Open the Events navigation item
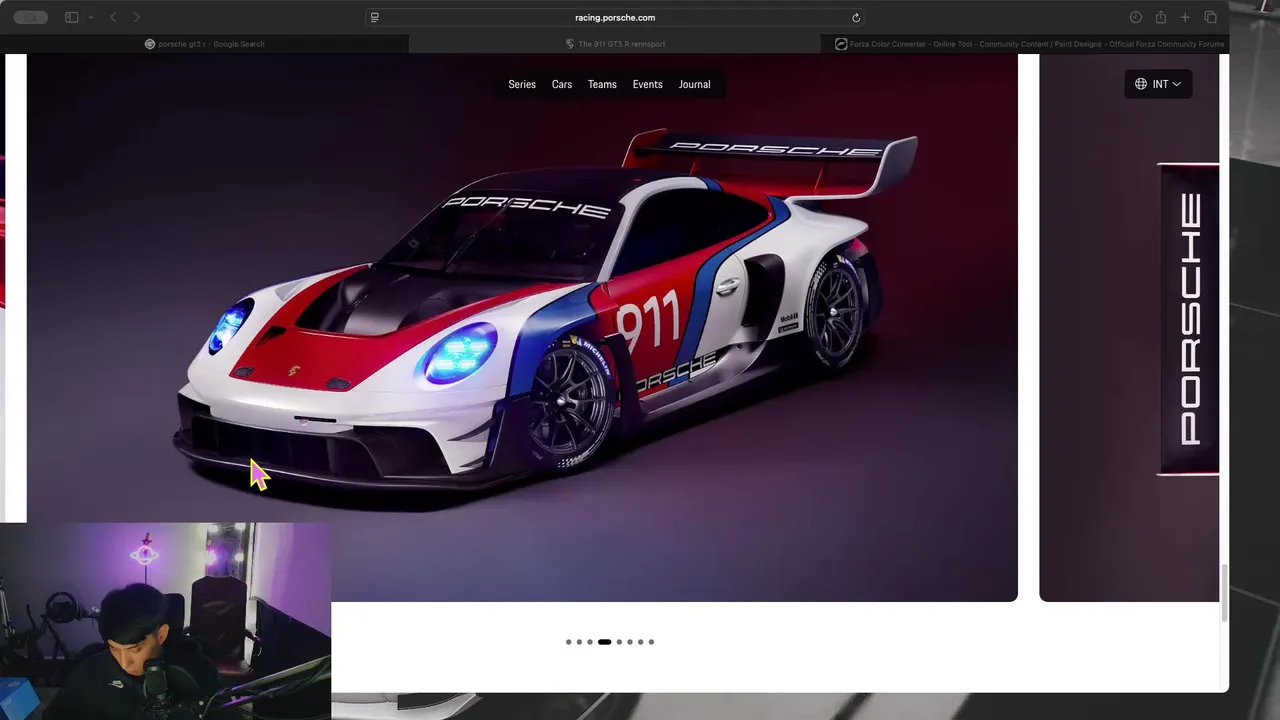This screenshot has width=1280, height=720. (647, 84)
